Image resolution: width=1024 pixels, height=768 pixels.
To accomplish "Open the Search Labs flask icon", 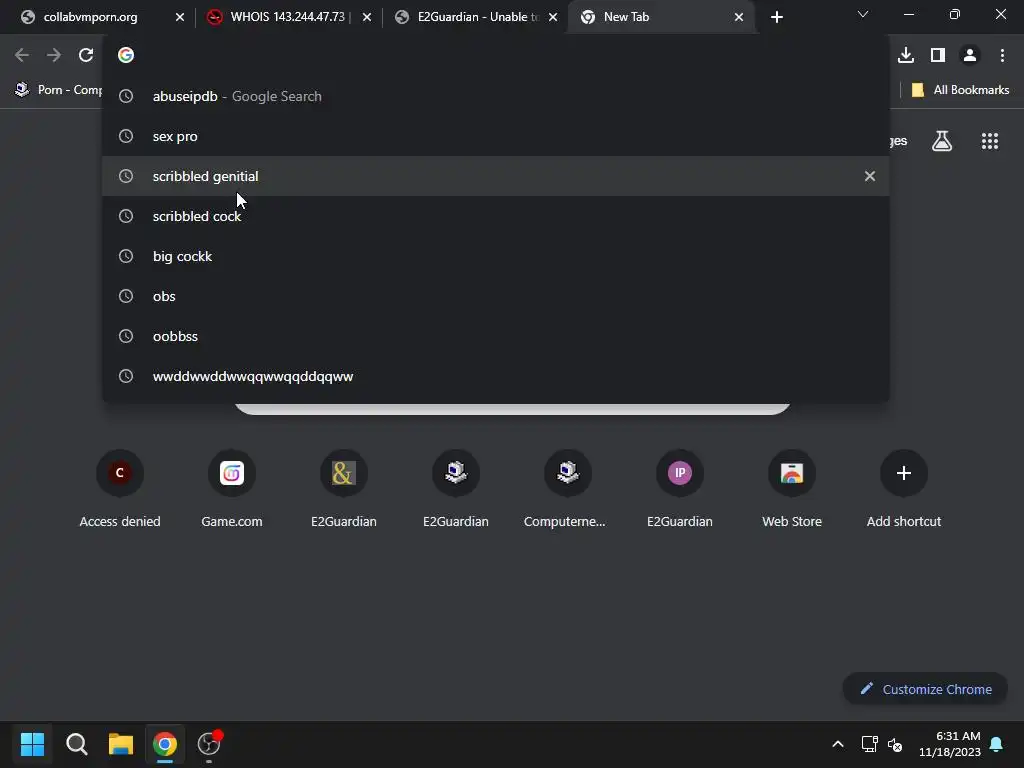I will (942, 141).
